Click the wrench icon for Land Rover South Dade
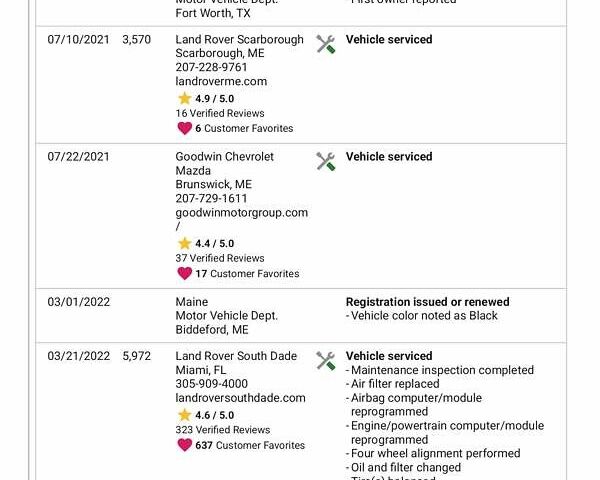The width and height of the screenshot is (600, 480). [325, 360]
